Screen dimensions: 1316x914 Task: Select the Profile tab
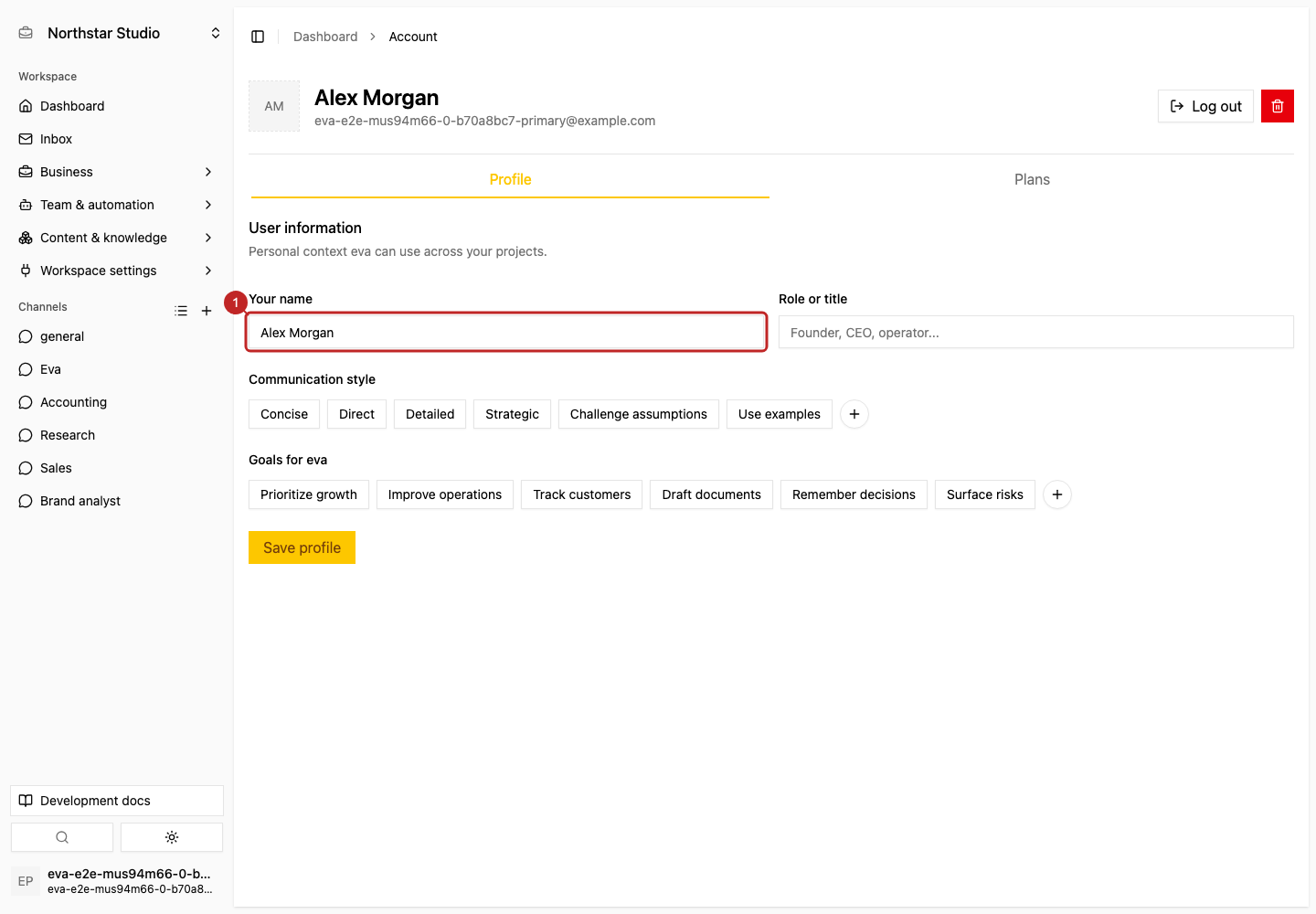[x=510, y=179]
